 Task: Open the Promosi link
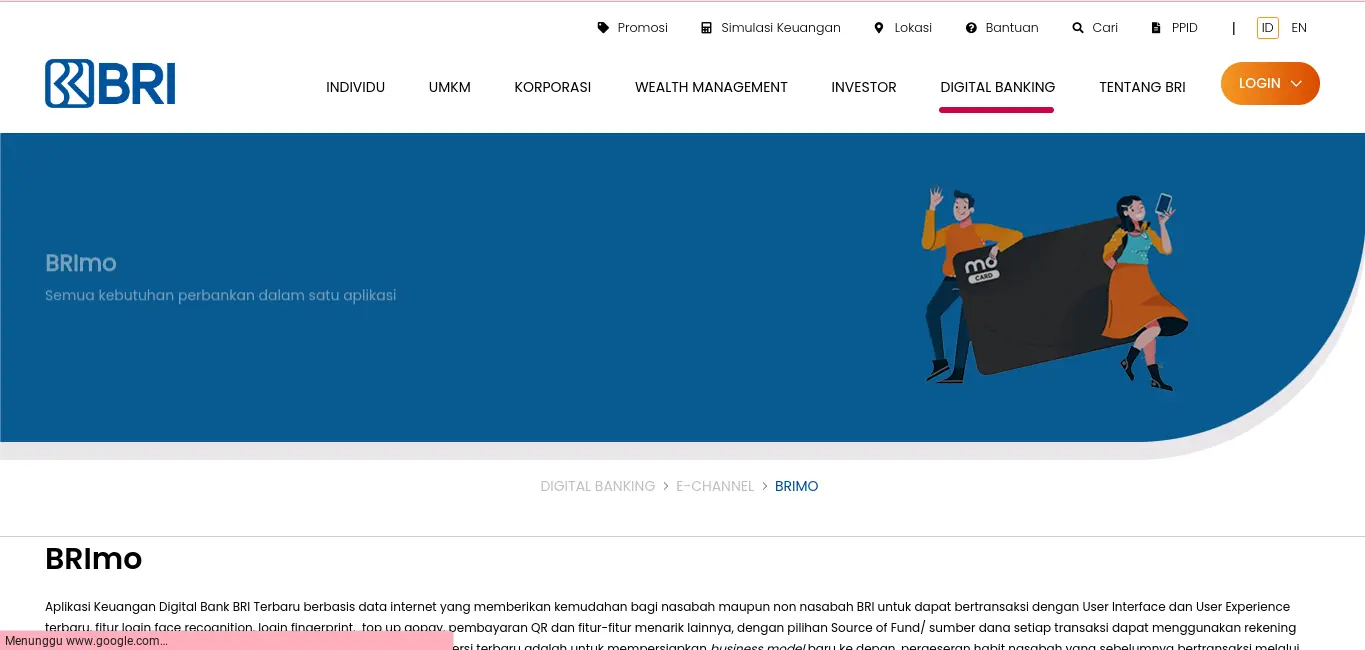click(642, 28)
